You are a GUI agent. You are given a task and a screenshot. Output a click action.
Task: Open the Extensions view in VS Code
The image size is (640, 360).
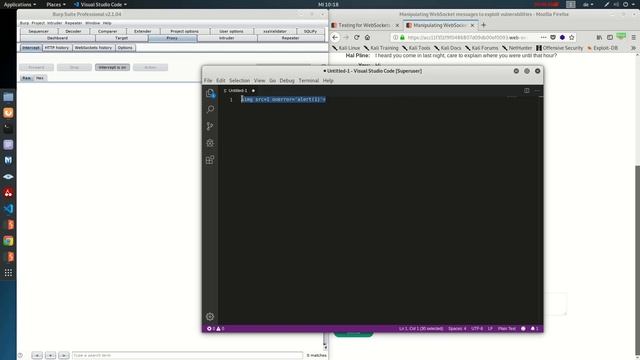(x=210, y=160)
